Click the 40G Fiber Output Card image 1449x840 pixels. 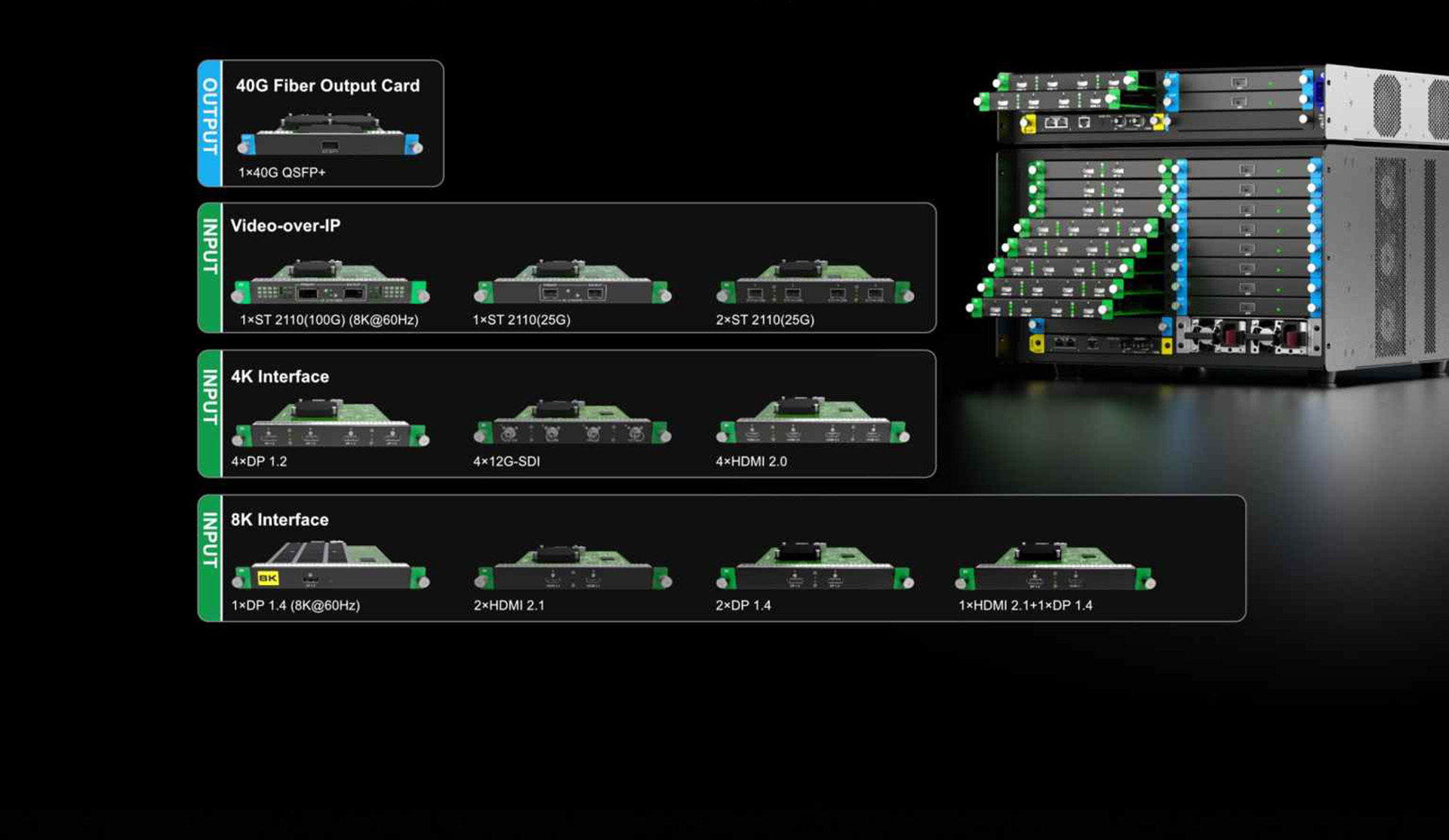pos(330,136)
